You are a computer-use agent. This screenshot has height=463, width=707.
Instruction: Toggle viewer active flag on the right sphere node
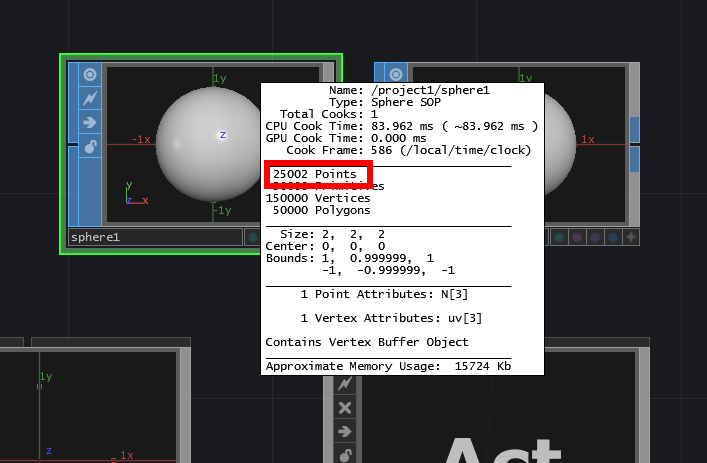pyautogui.click(x=395, y=73)
